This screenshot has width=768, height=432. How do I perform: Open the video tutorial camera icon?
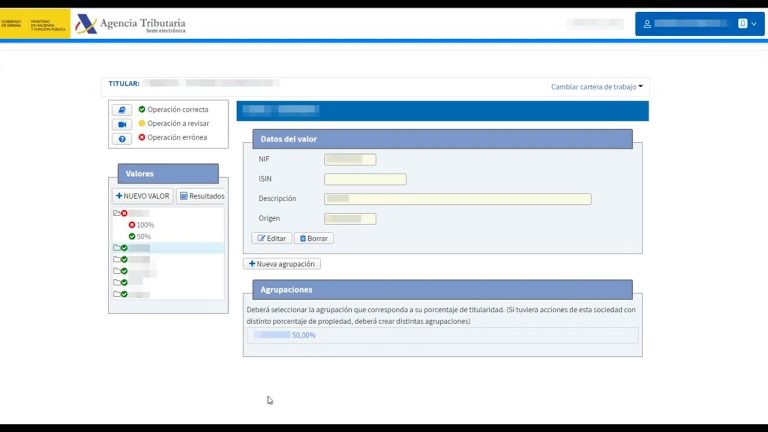(122, 124)
